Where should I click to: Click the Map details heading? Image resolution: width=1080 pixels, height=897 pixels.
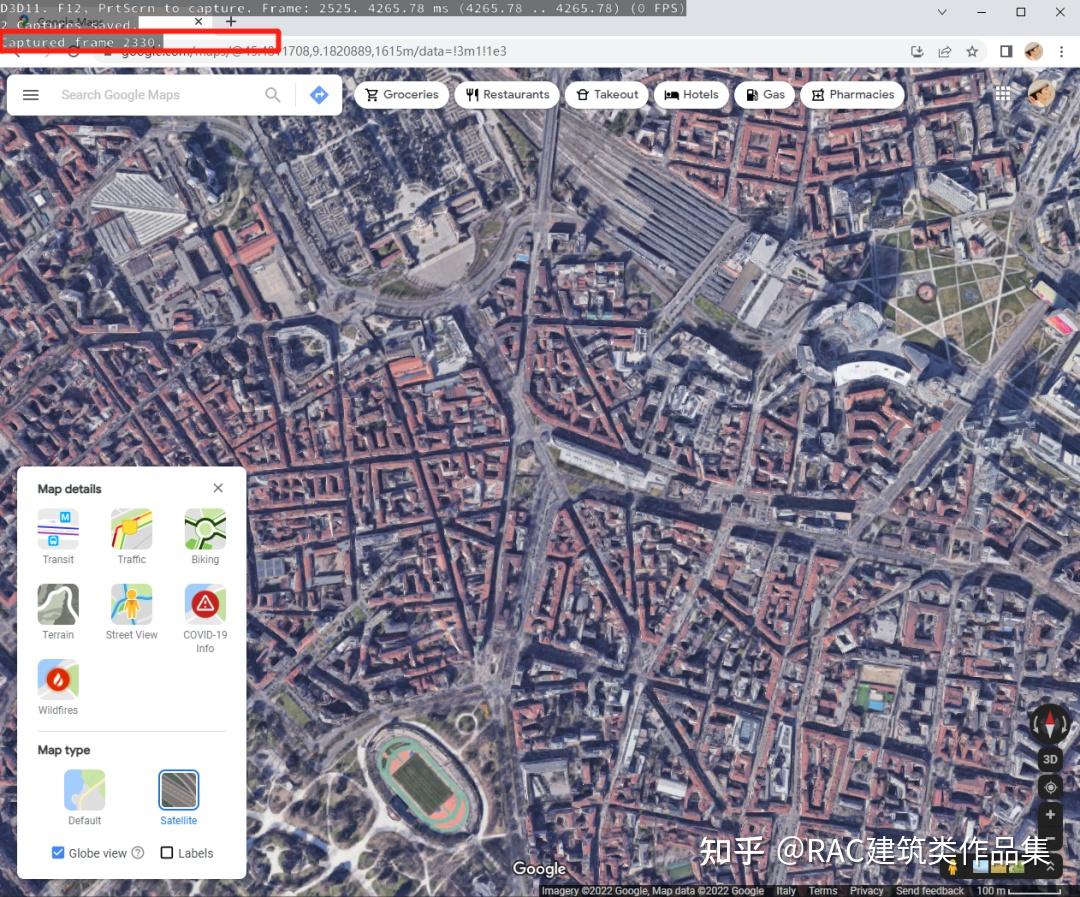pos(69,488)
